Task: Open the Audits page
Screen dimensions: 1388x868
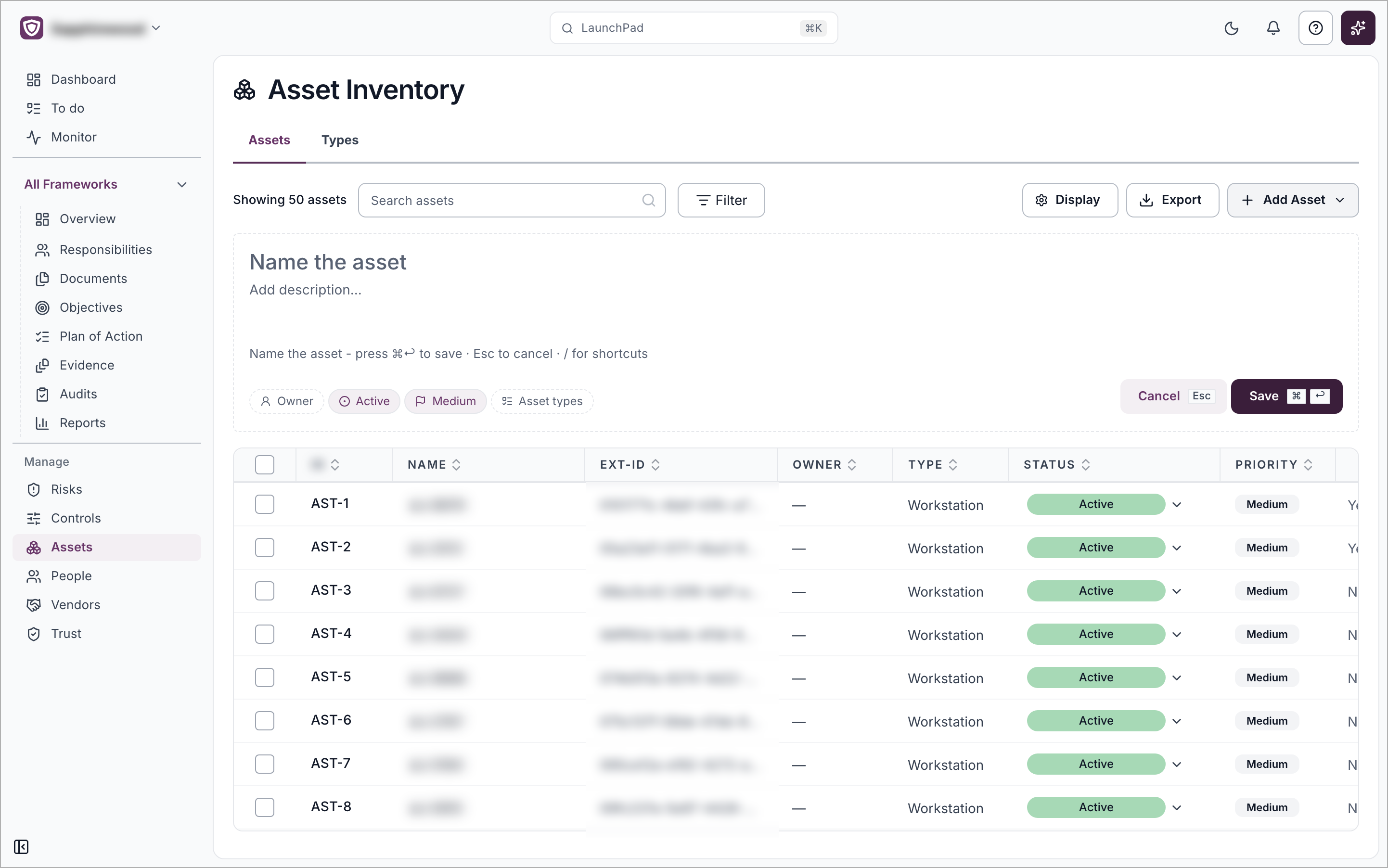Action: [66, 395]
